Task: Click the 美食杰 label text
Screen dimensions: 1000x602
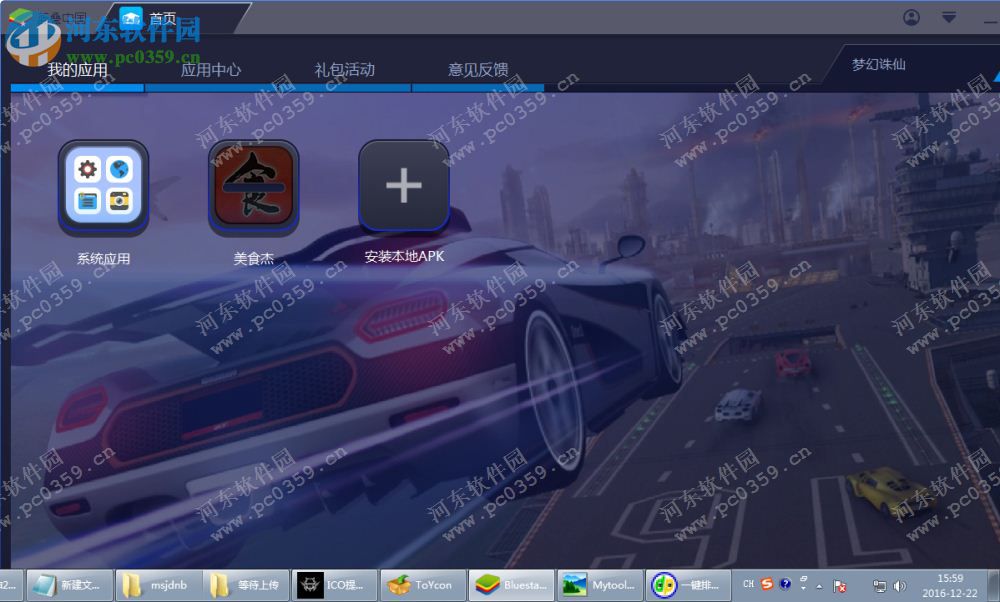Action: (254, 258)
